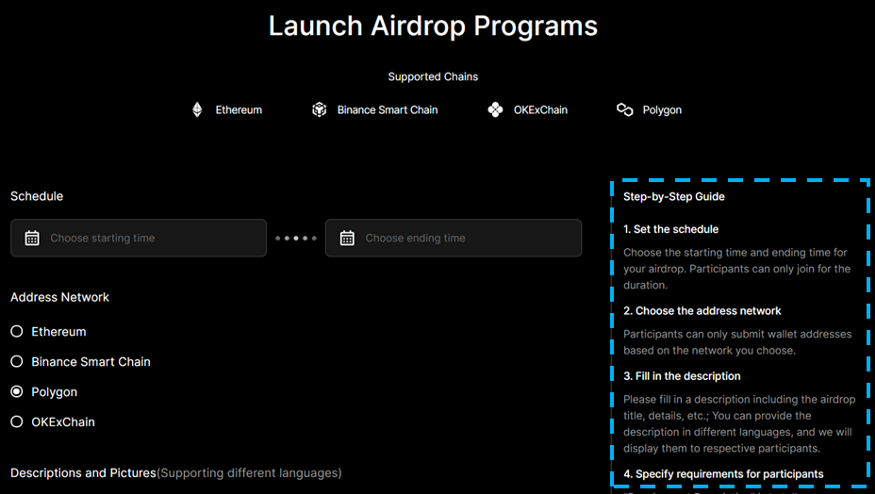Viewport: 875px width, 494px height.
Task: Click guide step 4 Specify requirements
Action: point(723,474)
